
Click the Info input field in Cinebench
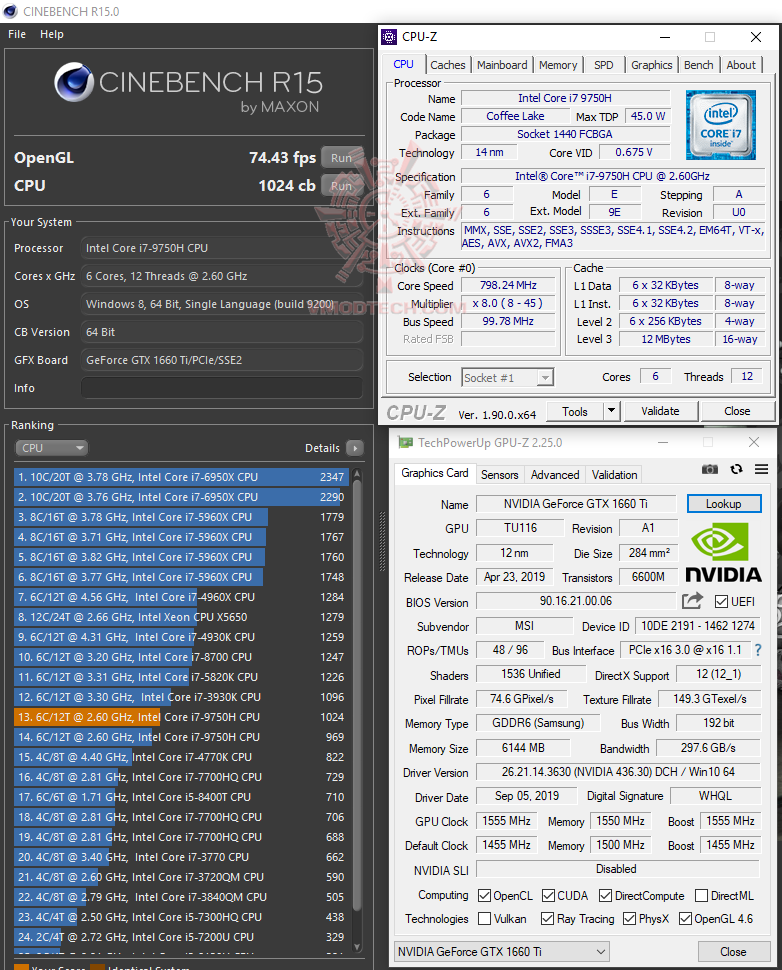click(221, 388)
